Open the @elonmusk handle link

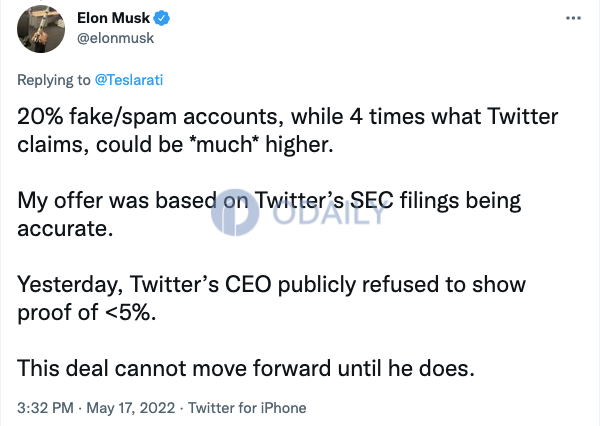116,38
